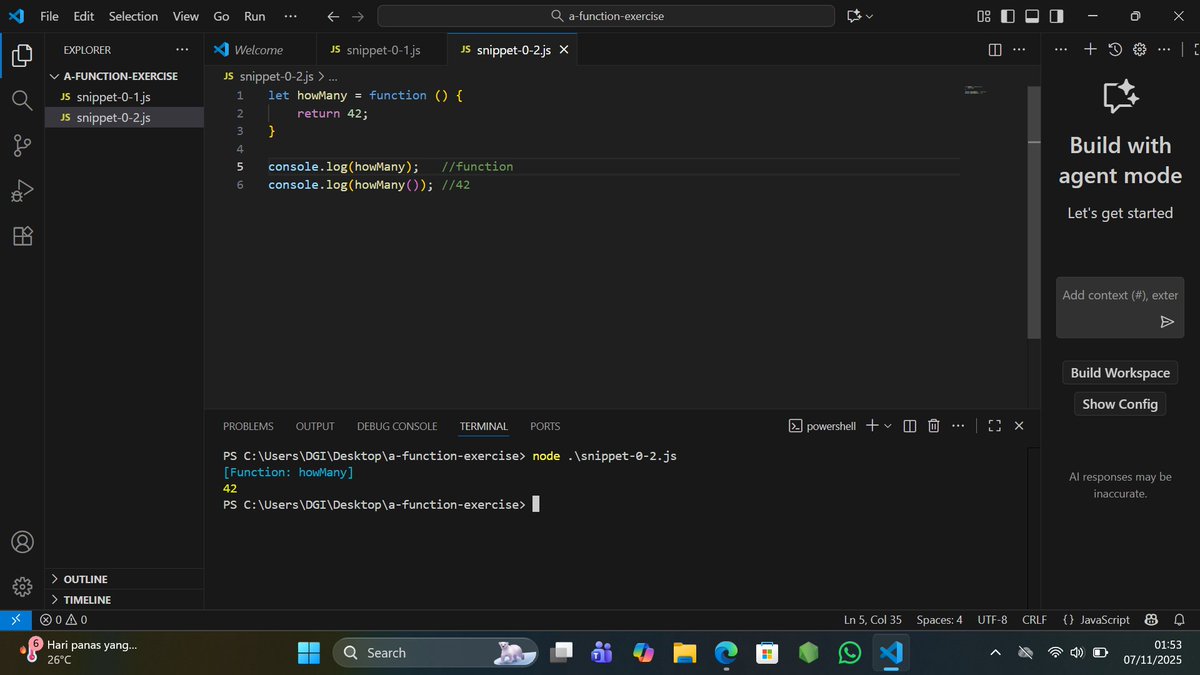Change indentation via Spaces: 4 in status bar
The height and width of the screenshot is (675, 1200).
tap(939, 619)
